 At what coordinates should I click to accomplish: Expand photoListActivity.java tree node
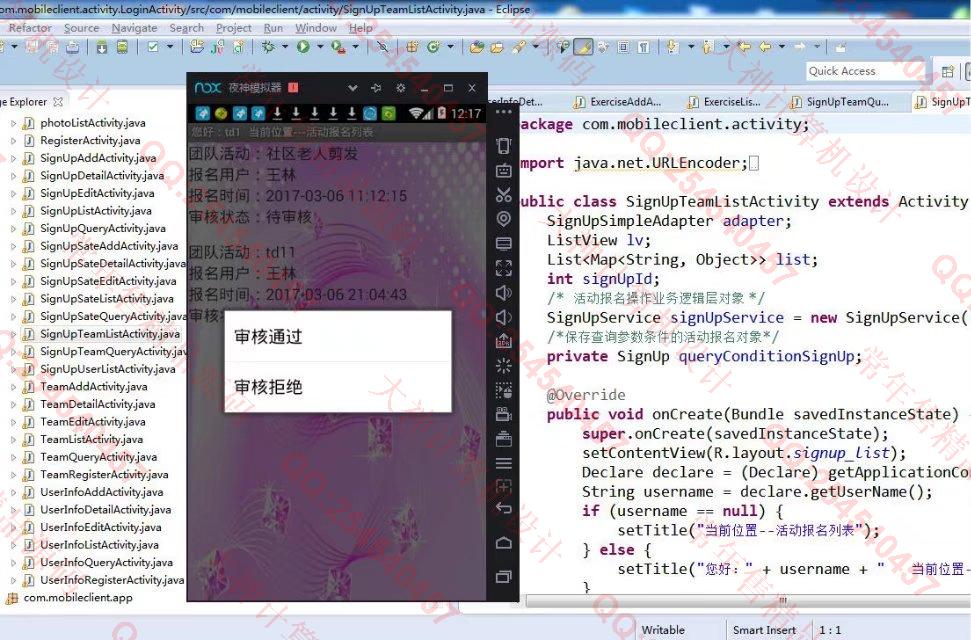click(13, 123)
